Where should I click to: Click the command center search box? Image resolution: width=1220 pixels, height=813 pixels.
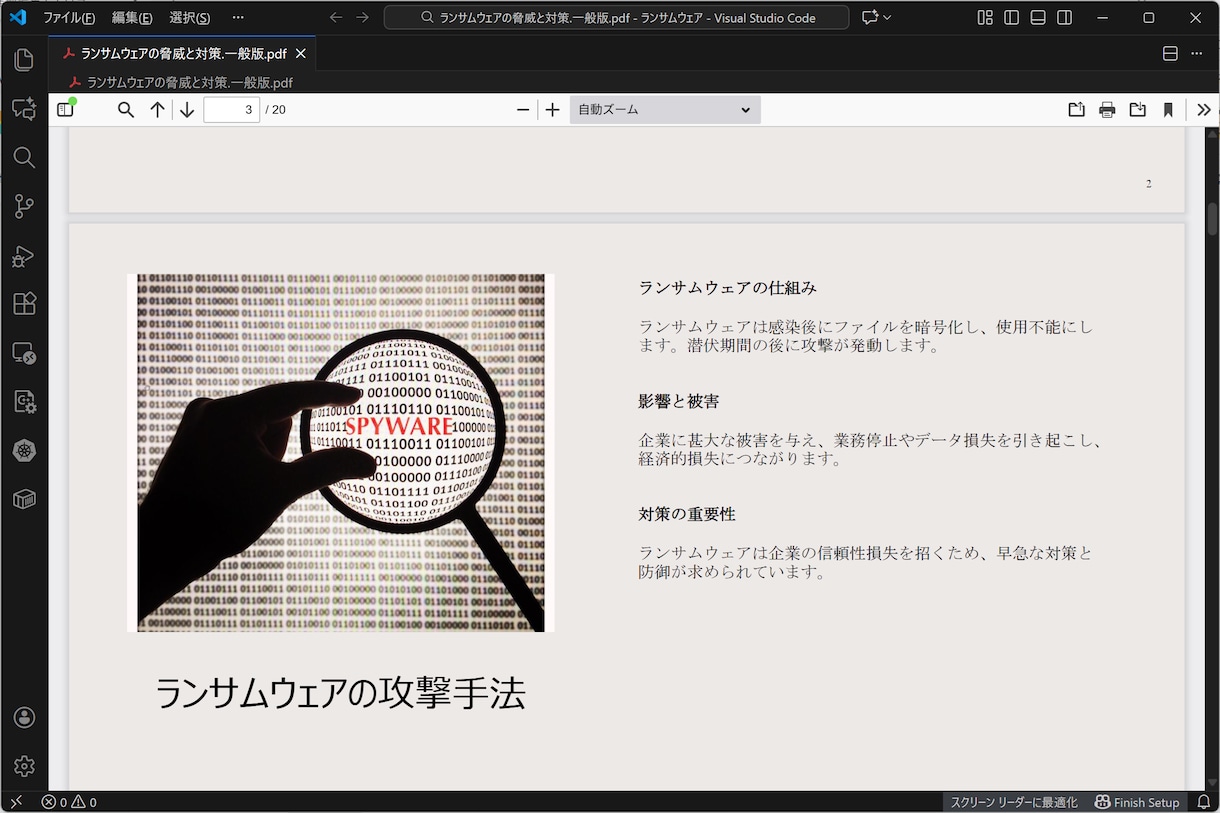pyautogui.click(x=617, y=18)
